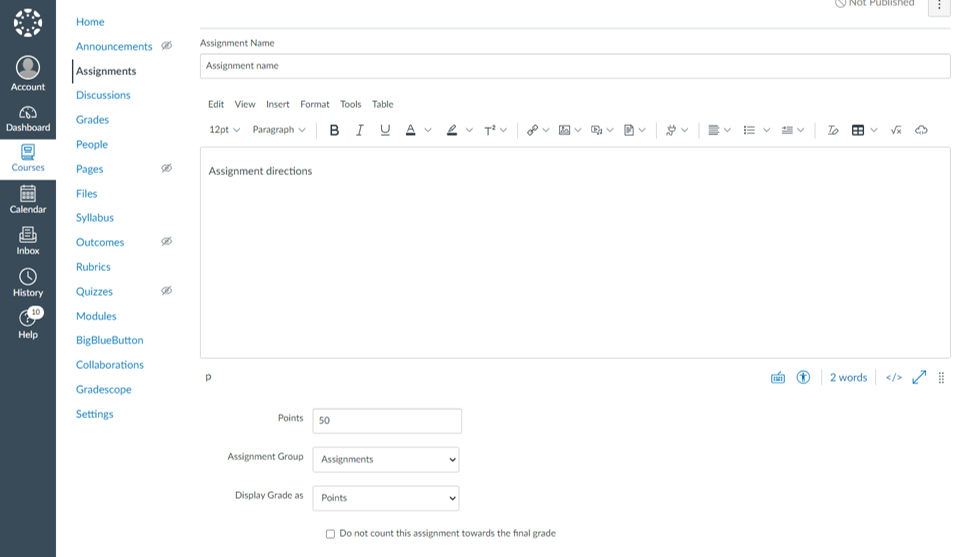Toggle bold formatting in editor toolbar
The width and height of the screenshot is (959, 557).
334,130
